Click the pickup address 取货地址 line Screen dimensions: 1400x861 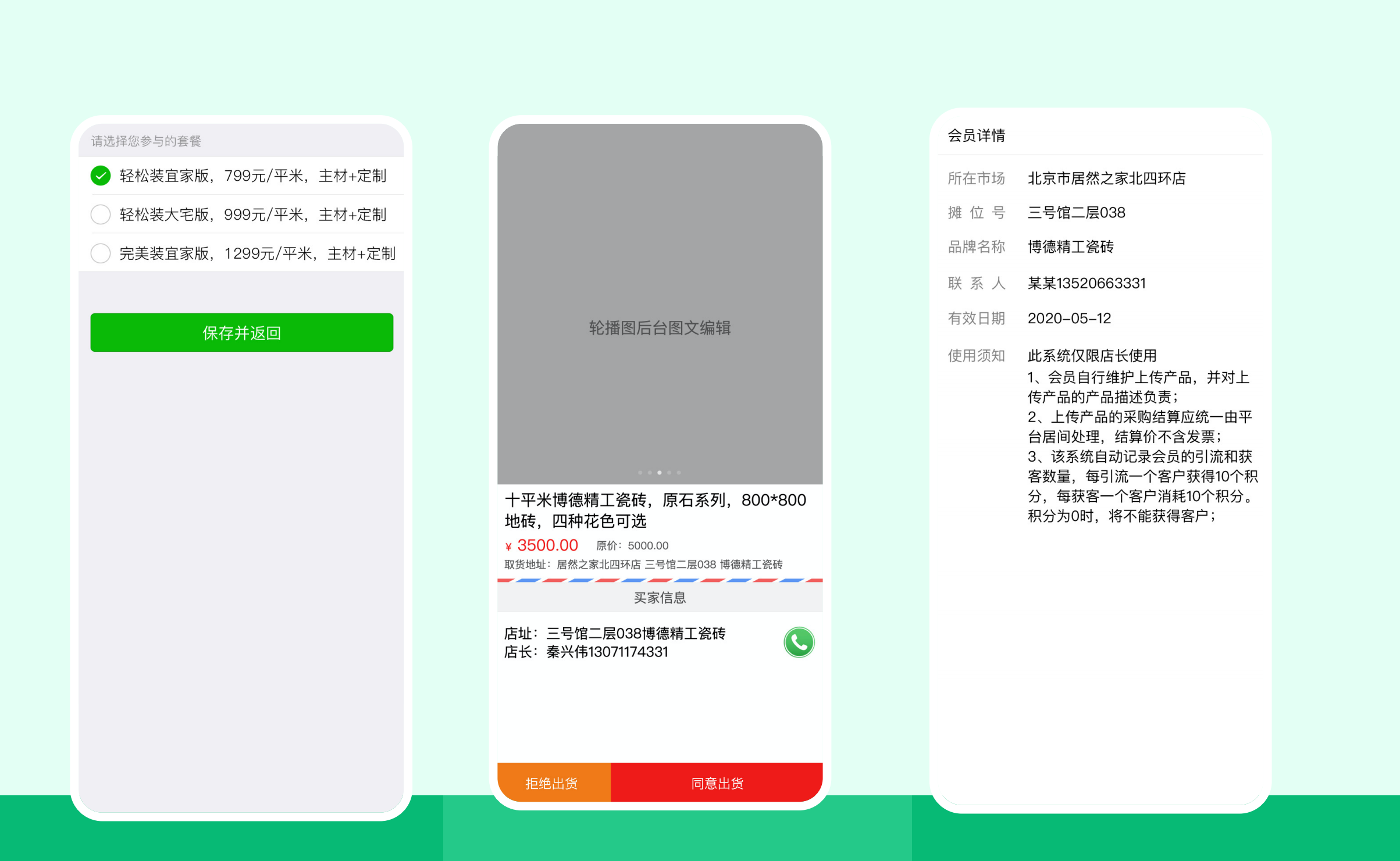click(643, 565)
